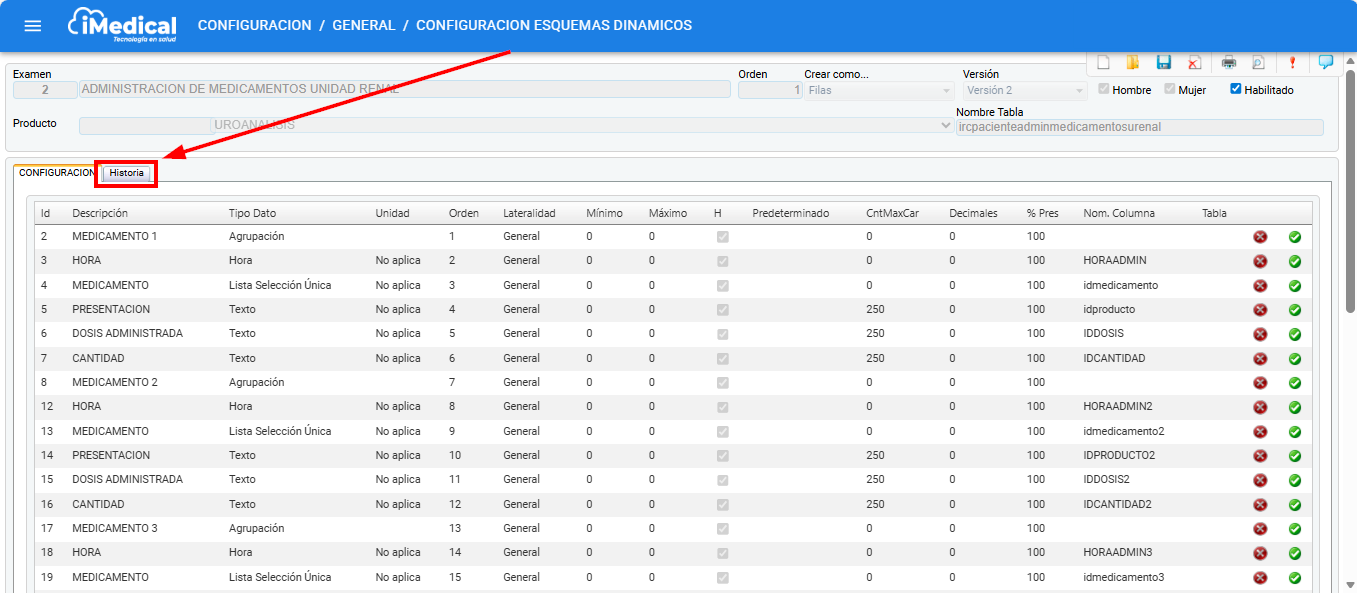1357x593 pixels.
Task: Click the printer icon
Action: click(1229, 62)
